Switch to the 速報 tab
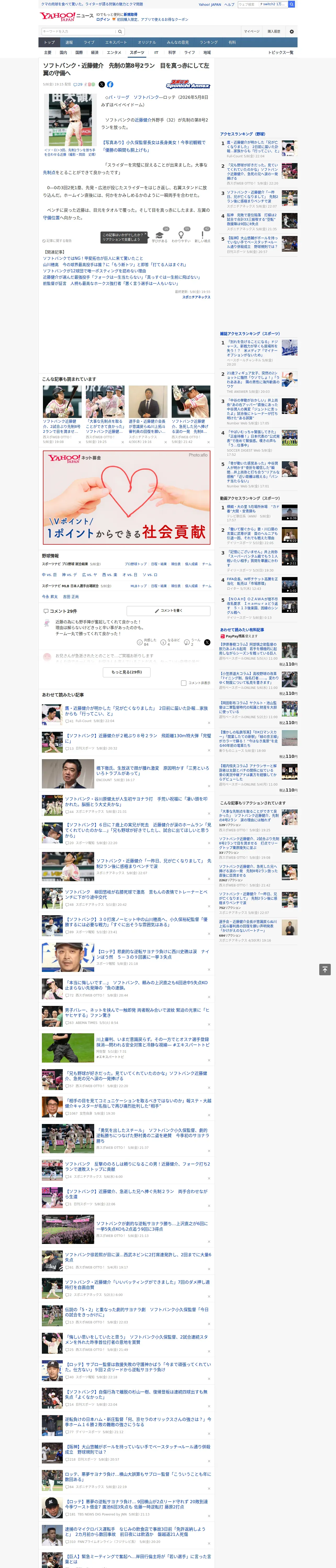Viewport: 336px width, 1568px height. [69, 42]
